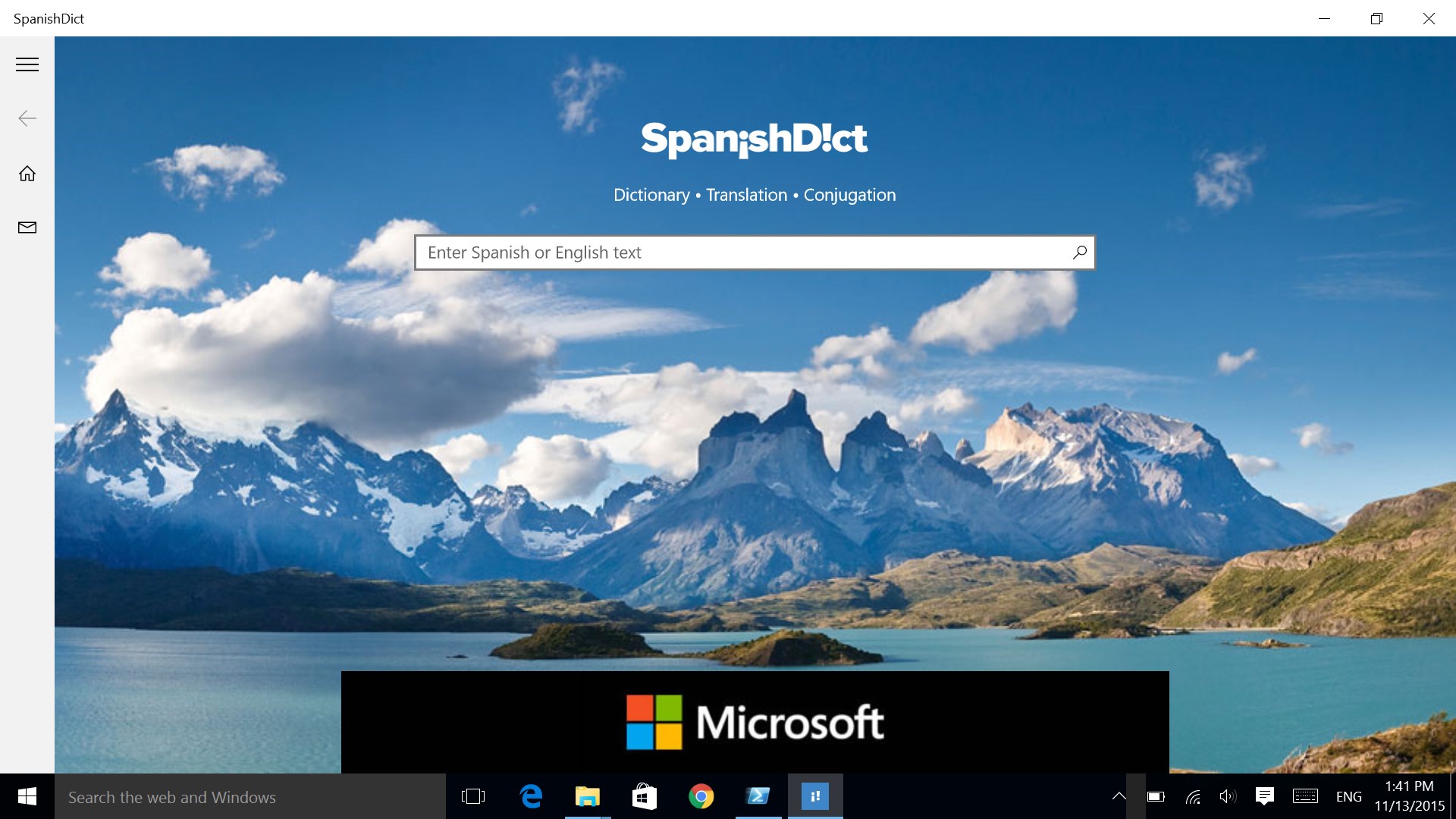Launch Google Chrome from taskbar
The image size is (1456, 819).
pos(701,796)
